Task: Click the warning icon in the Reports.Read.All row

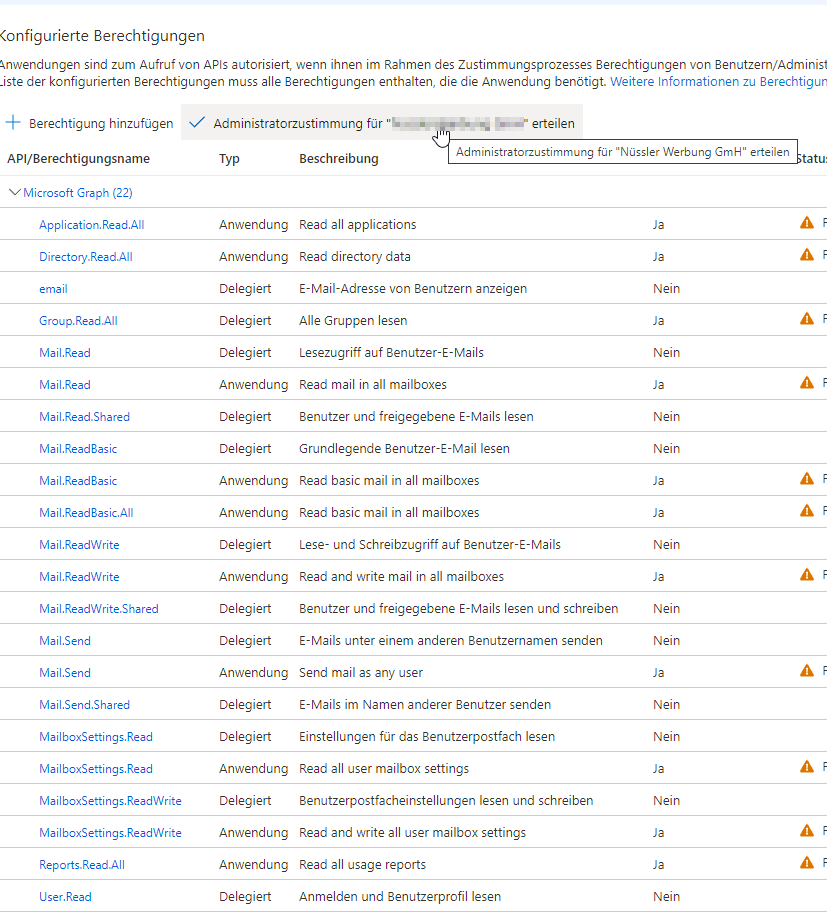Action: pyautogui.click(x=807, y=863)
